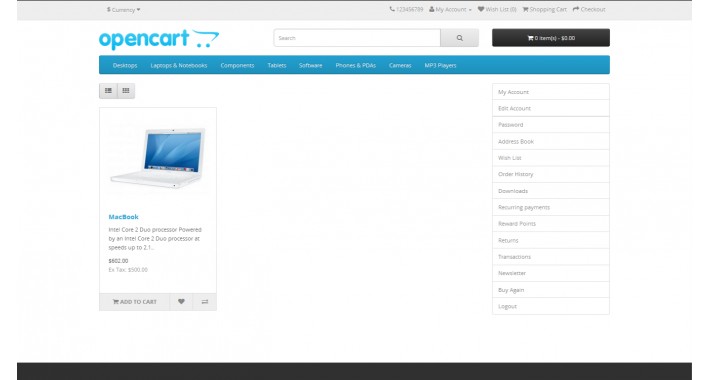The height and width of the screenshot is (380, 710).
Task: Switch to grid view layout
Action: (x=126, y=91)
